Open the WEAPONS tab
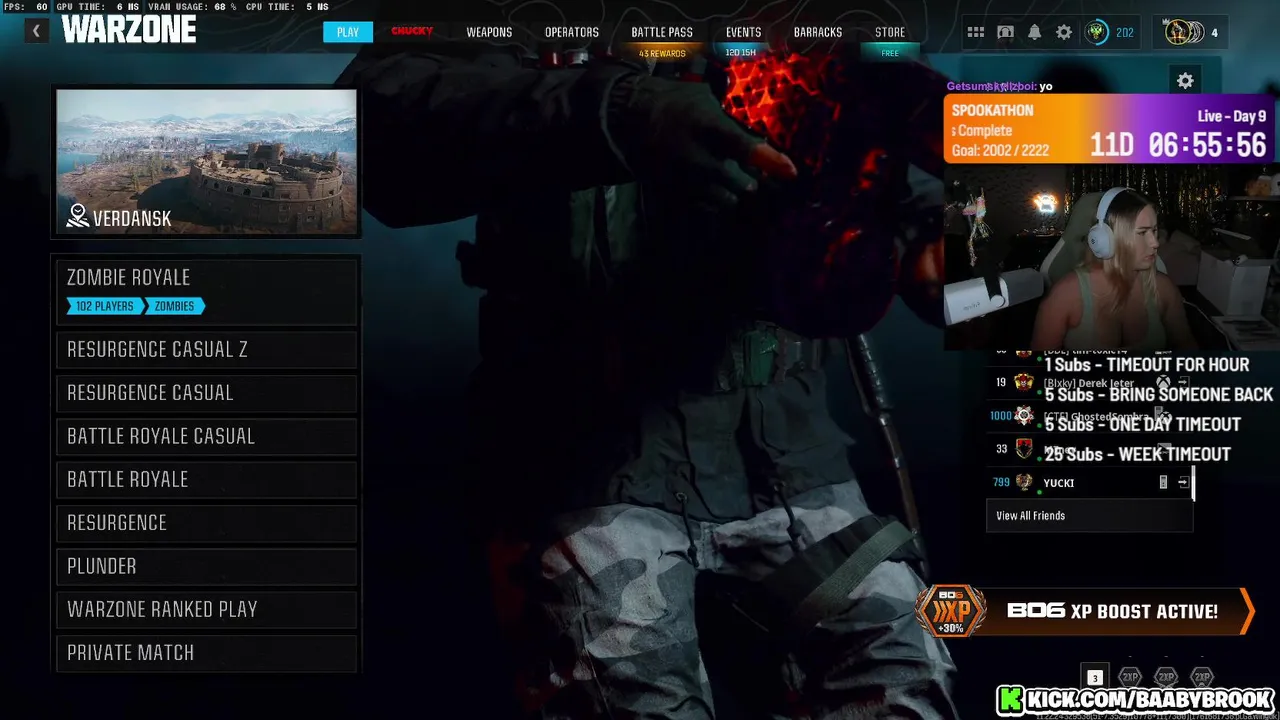 pyautogui.click(x=489, y=32)
